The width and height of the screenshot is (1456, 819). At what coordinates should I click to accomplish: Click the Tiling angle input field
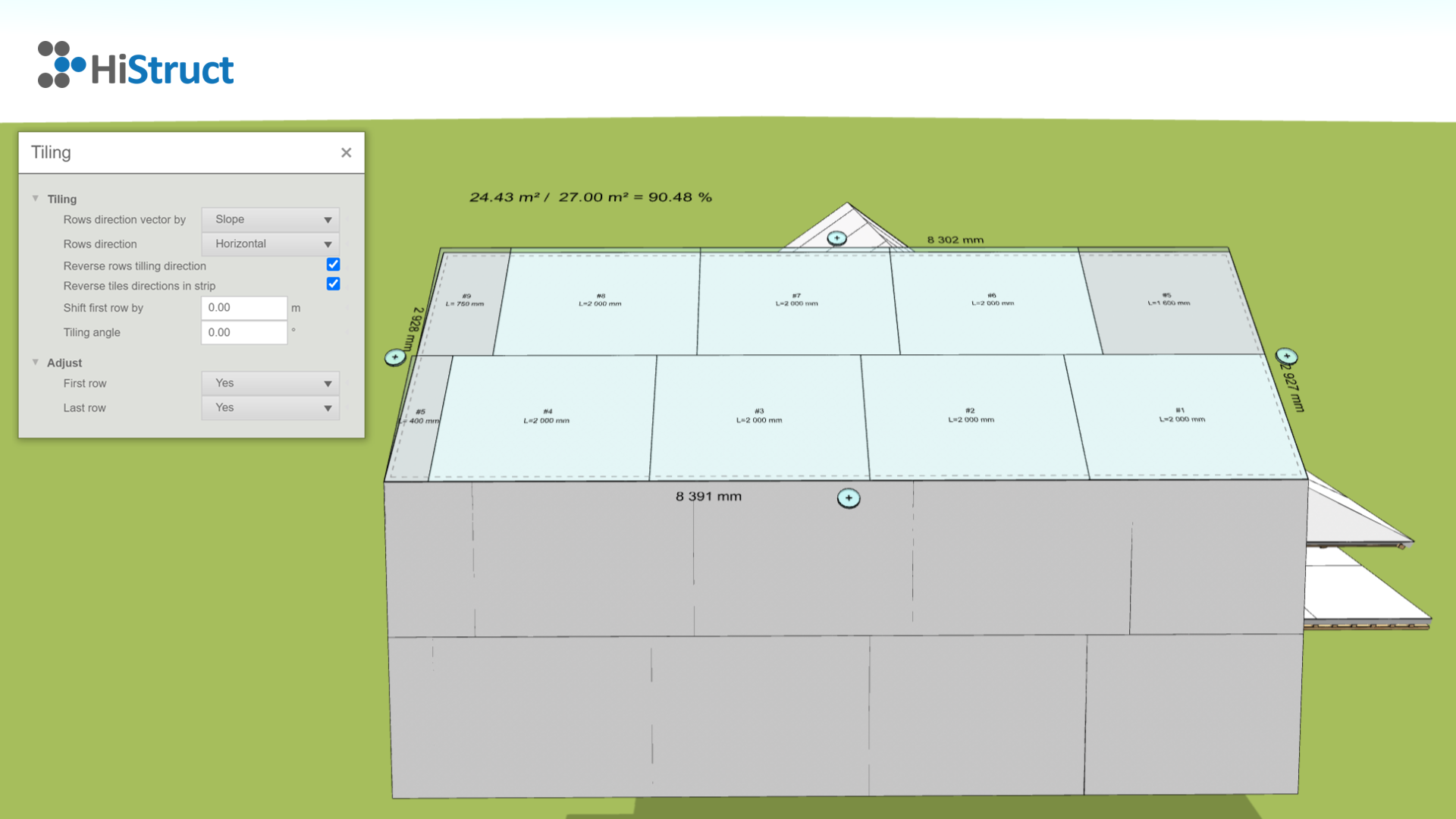[x=244, y=332]
